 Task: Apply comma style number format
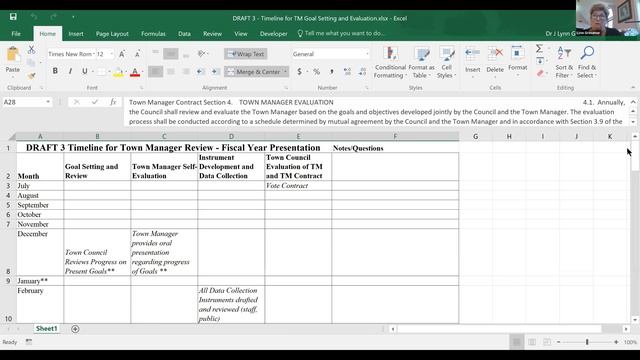coord(332,72)
